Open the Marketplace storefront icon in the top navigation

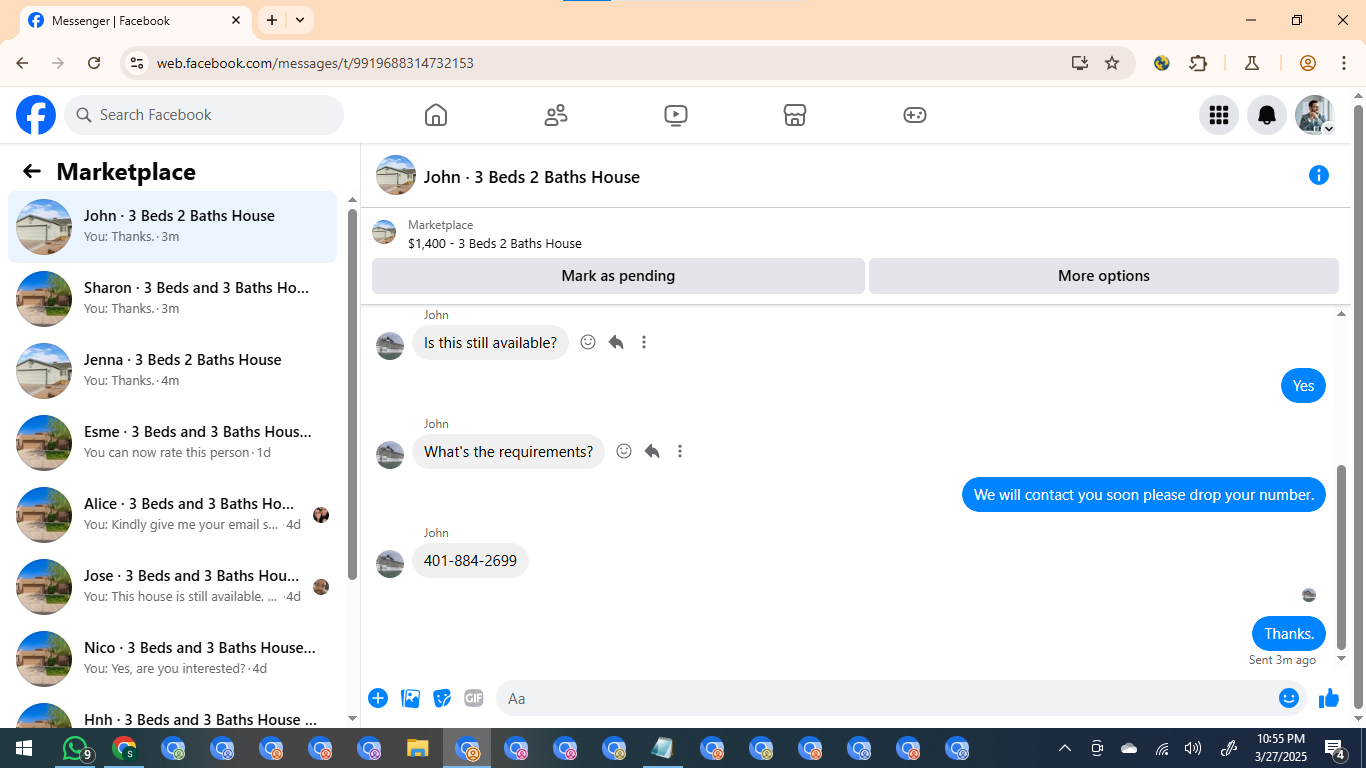[795, 115]
